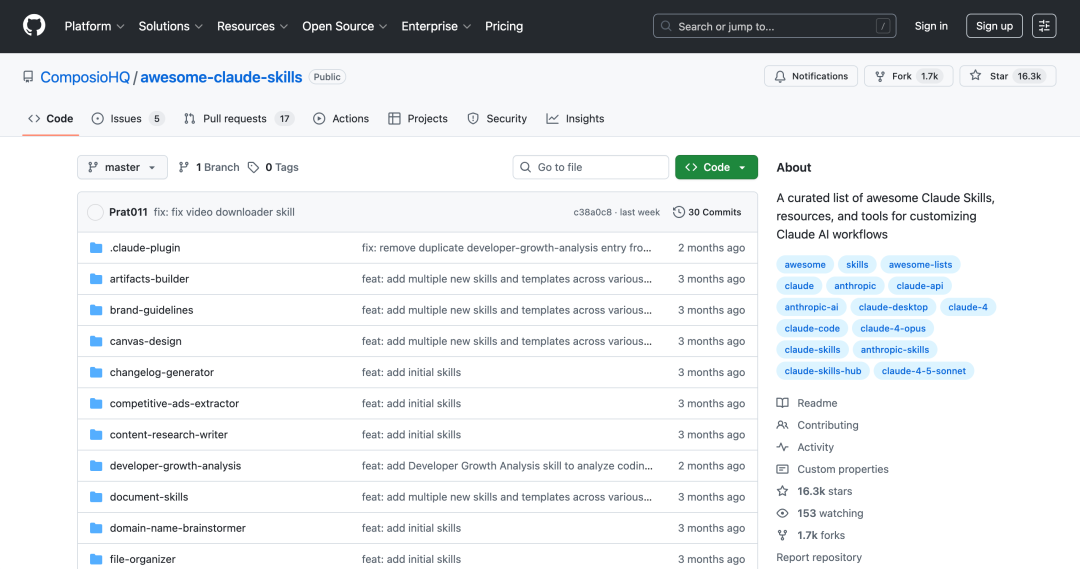The image size is (1080, 569).
Task: Open the artifacts-builder folder link
Action: (149, 279)
